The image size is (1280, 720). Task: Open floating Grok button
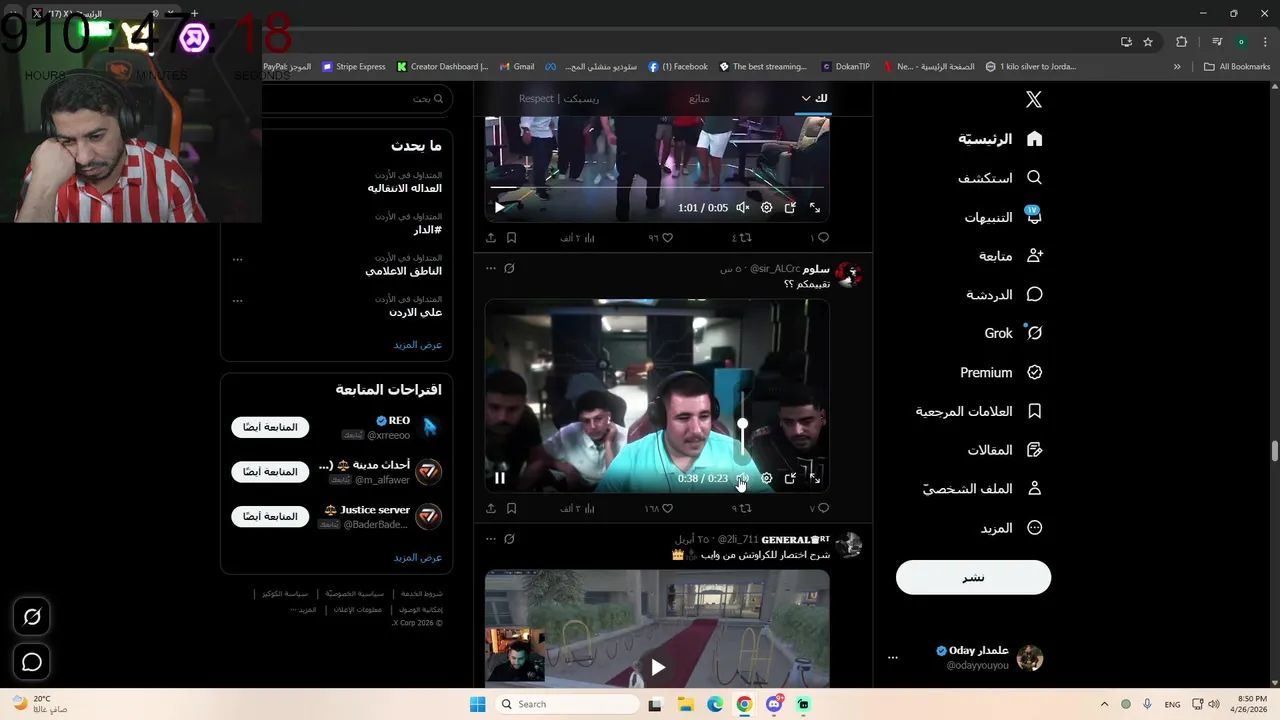[x=32, y=617]
